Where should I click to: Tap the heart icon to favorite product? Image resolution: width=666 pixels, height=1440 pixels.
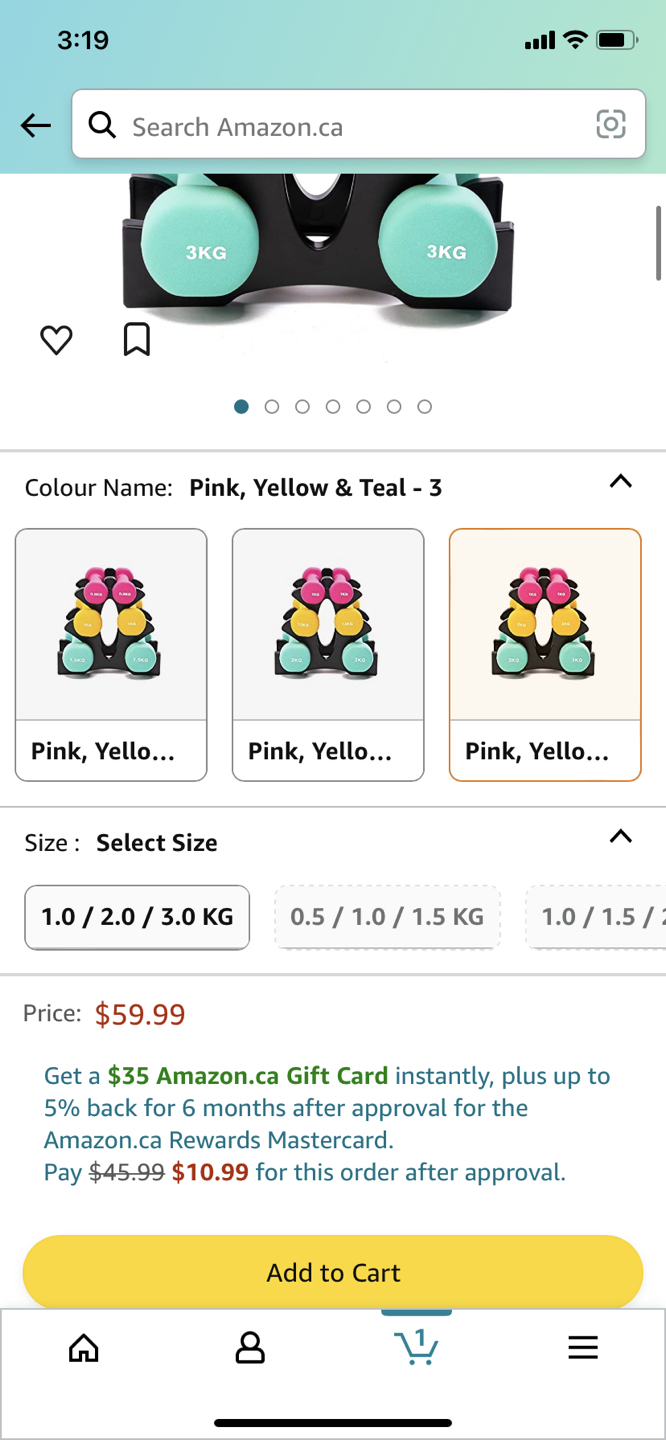click(x=56, y=340)
